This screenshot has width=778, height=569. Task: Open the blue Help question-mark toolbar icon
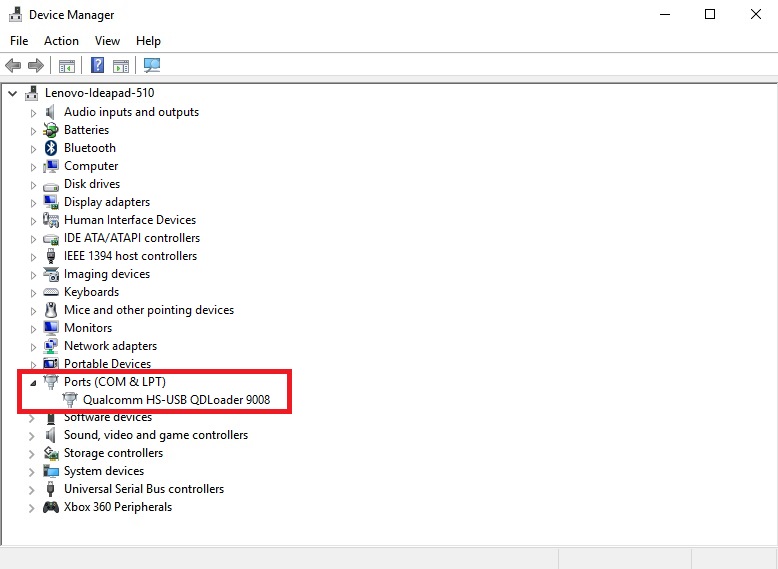click(x=97, y=65)
